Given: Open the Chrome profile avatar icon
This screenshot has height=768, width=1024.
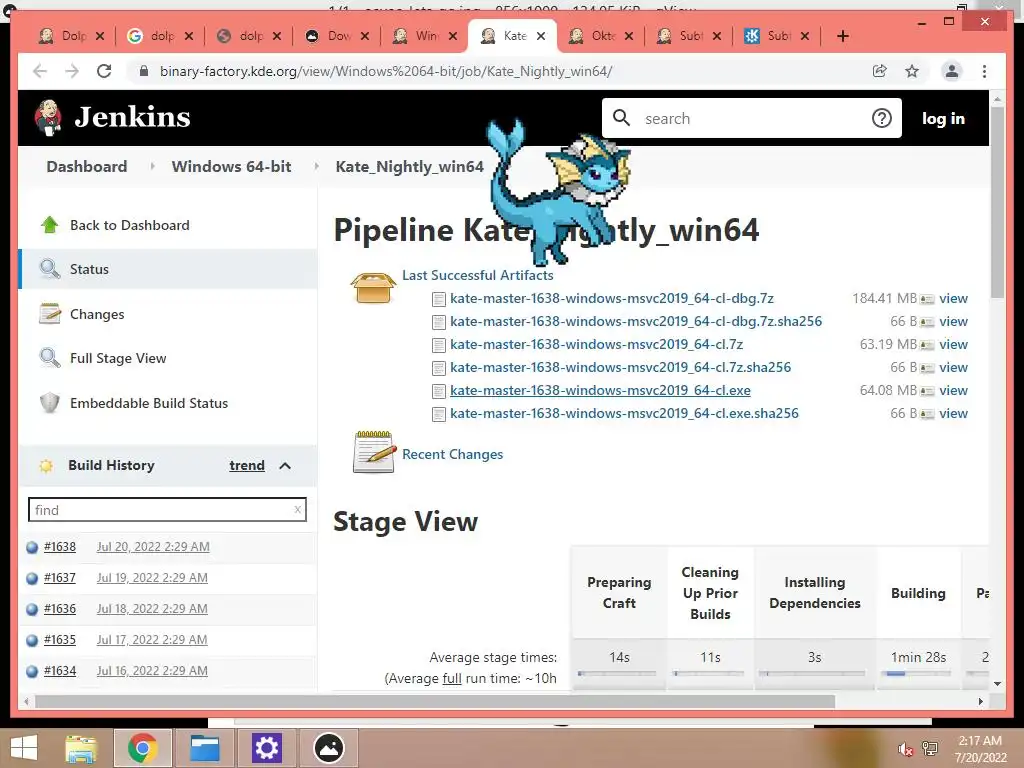Looking at the screenshot, I should click(952, 71).
